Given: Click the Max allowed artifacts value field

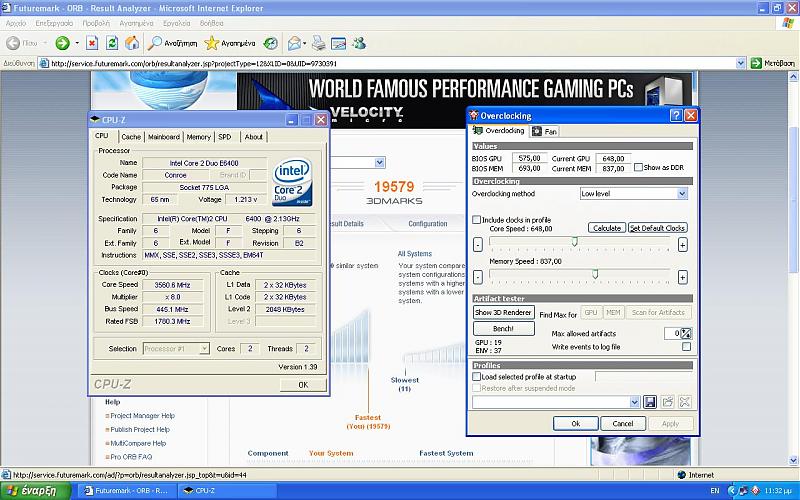Looking at the screenshot, I should point(672,334).
